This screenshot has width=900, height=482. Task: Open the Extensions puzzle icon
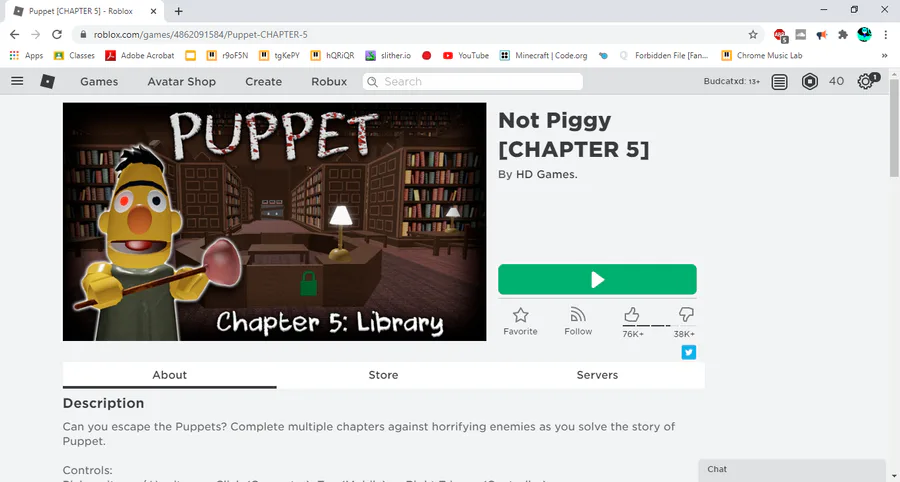[x=843, y=34]
